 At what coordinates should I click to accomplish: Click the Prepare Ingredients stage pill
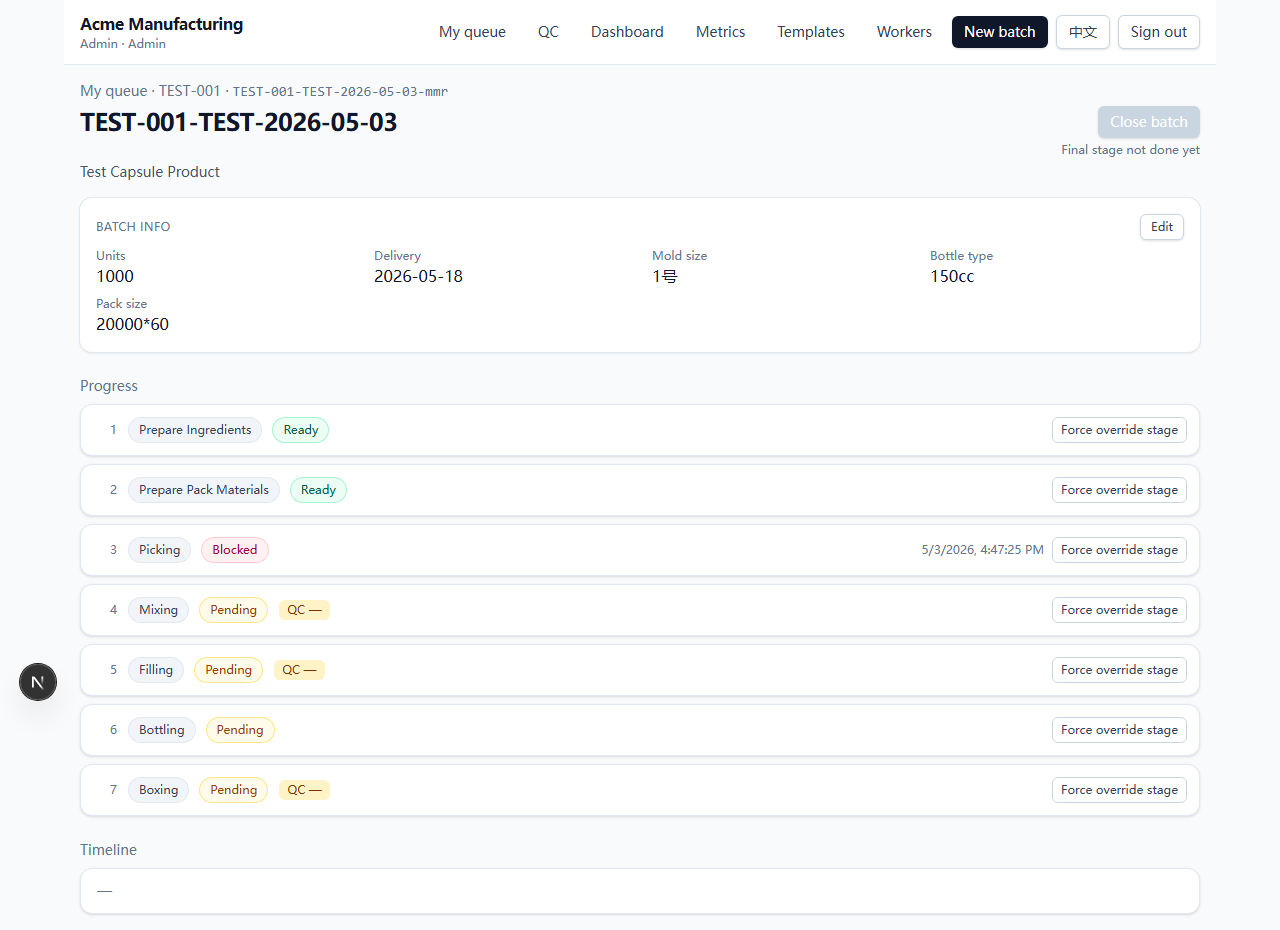[195, 430]
